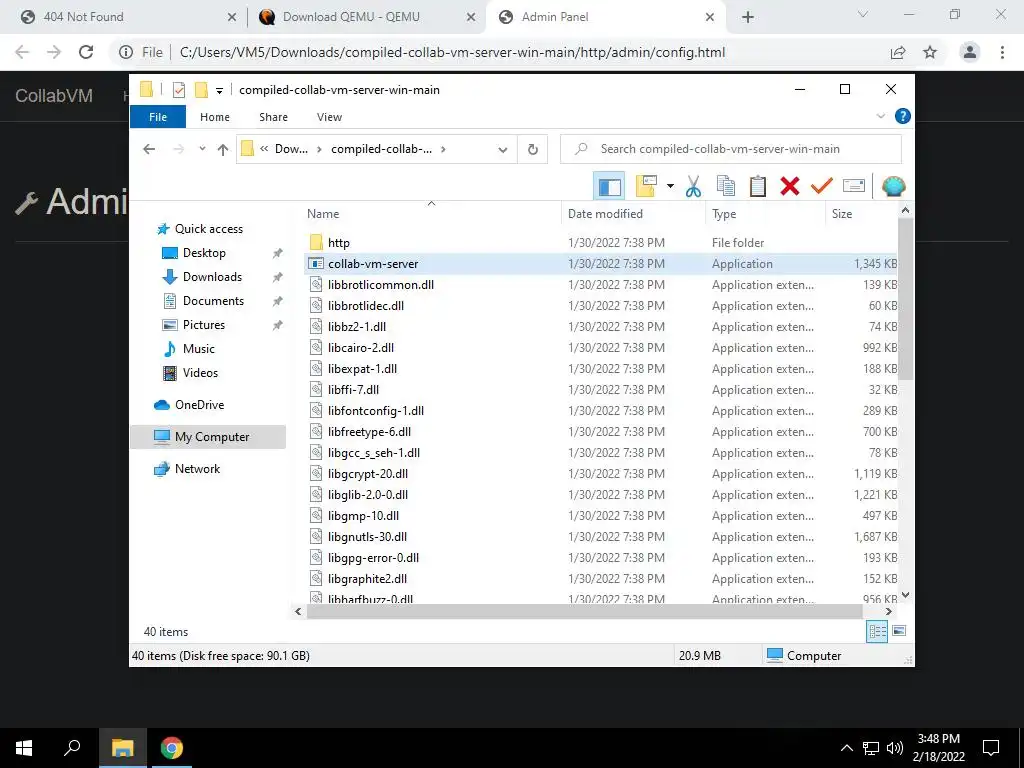Click the orange checkmark icon
1024x768 pixels.
tap(822, 186)
